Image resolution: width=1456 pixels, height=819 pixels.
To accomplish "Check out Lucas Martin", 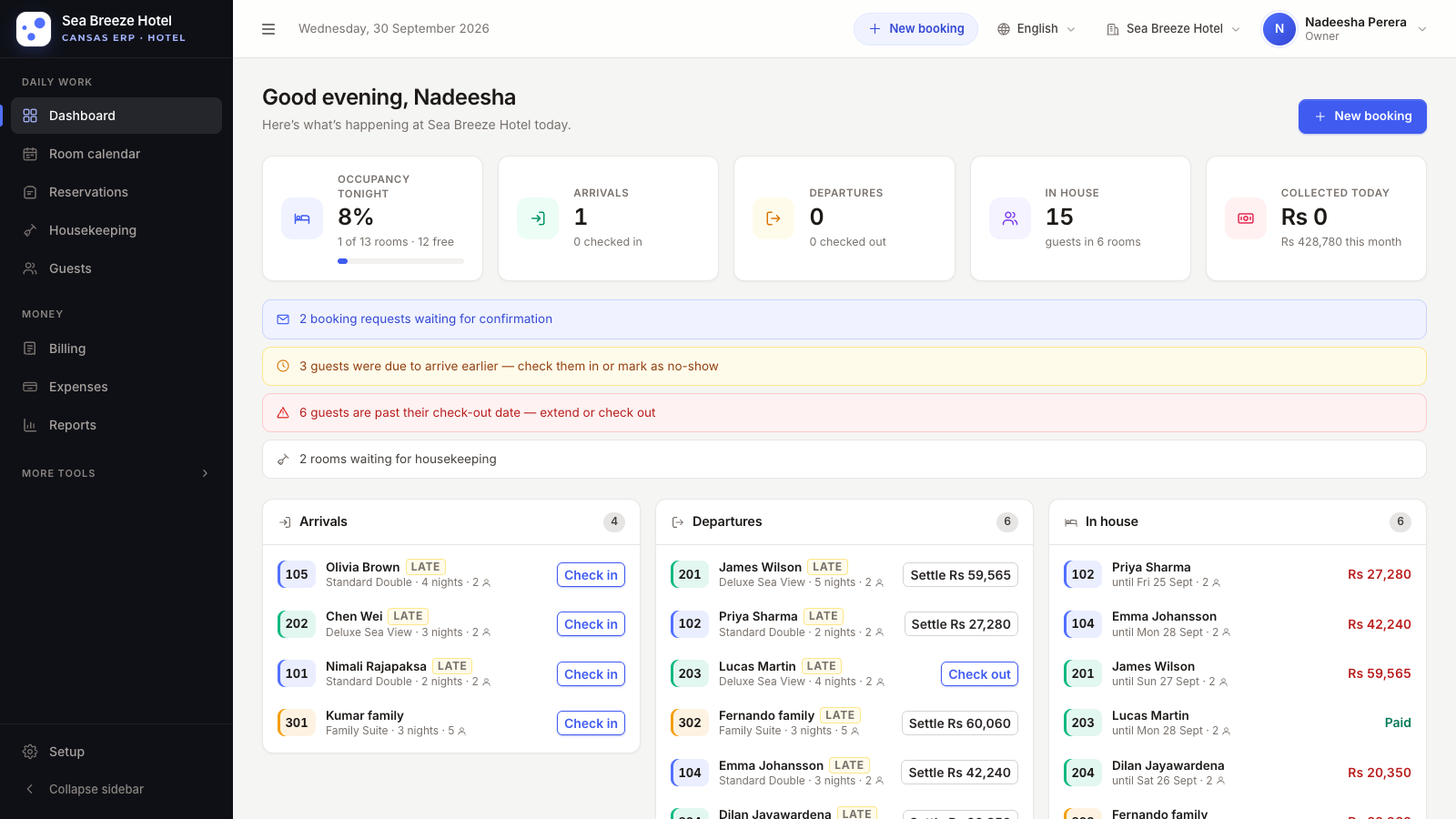I will [x=979, y=673].
